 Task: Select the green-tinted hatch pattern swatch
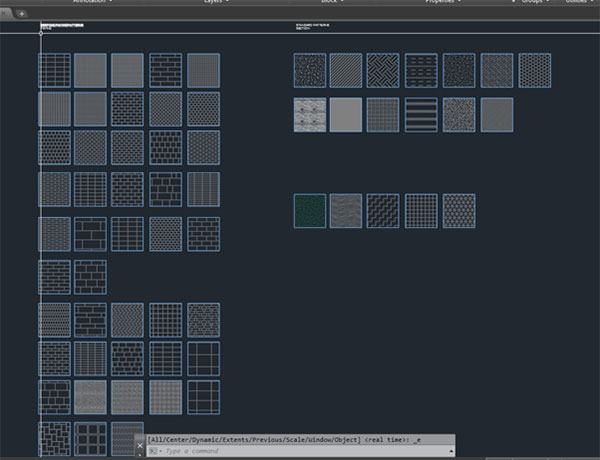(310, 211)
